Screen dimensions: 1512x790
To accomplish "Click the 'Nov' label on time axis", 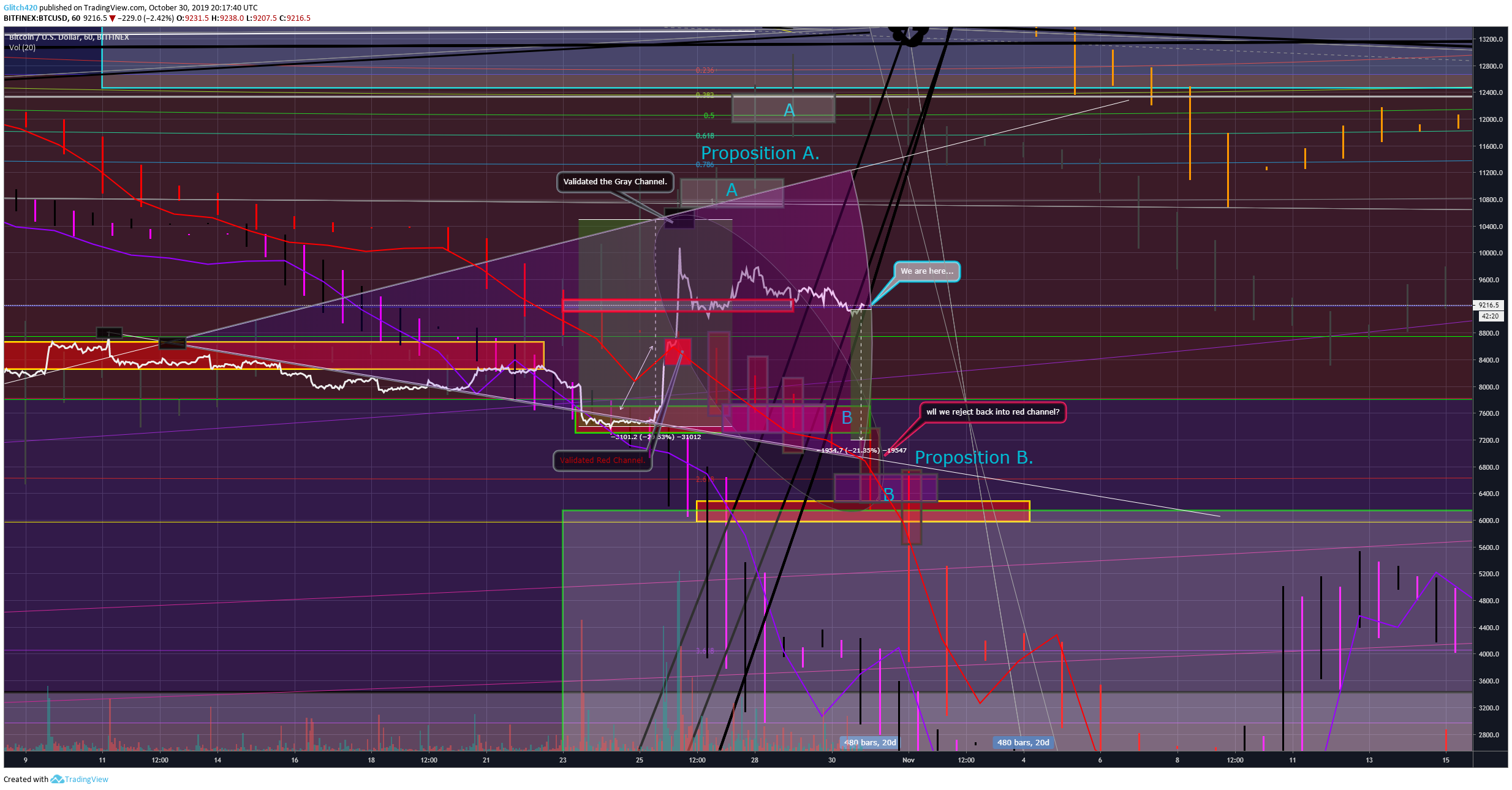I will [x=909, y=760].
